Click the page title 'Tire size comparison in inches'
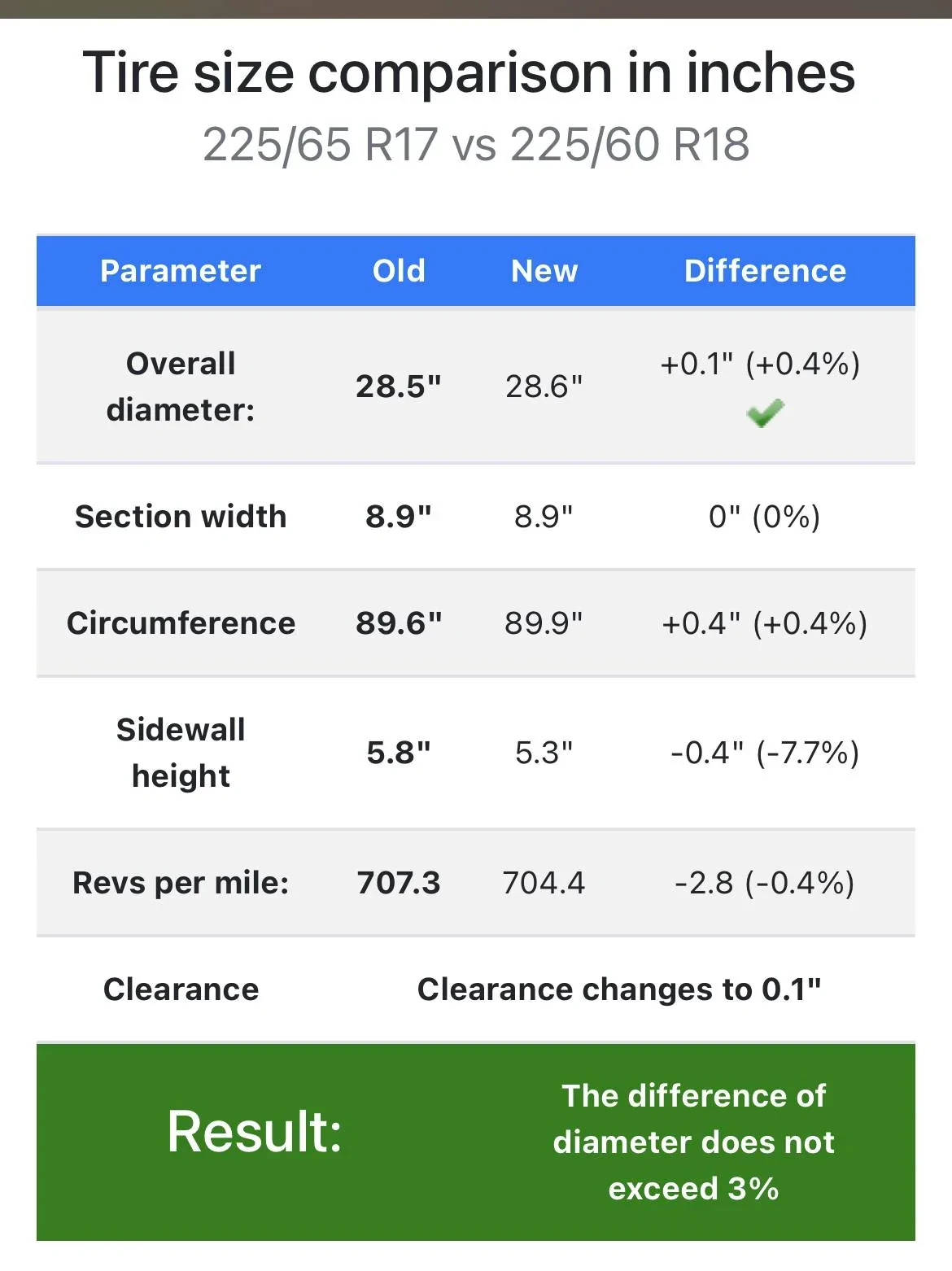Screen dimensions: 952x1271 pos(469,73)
